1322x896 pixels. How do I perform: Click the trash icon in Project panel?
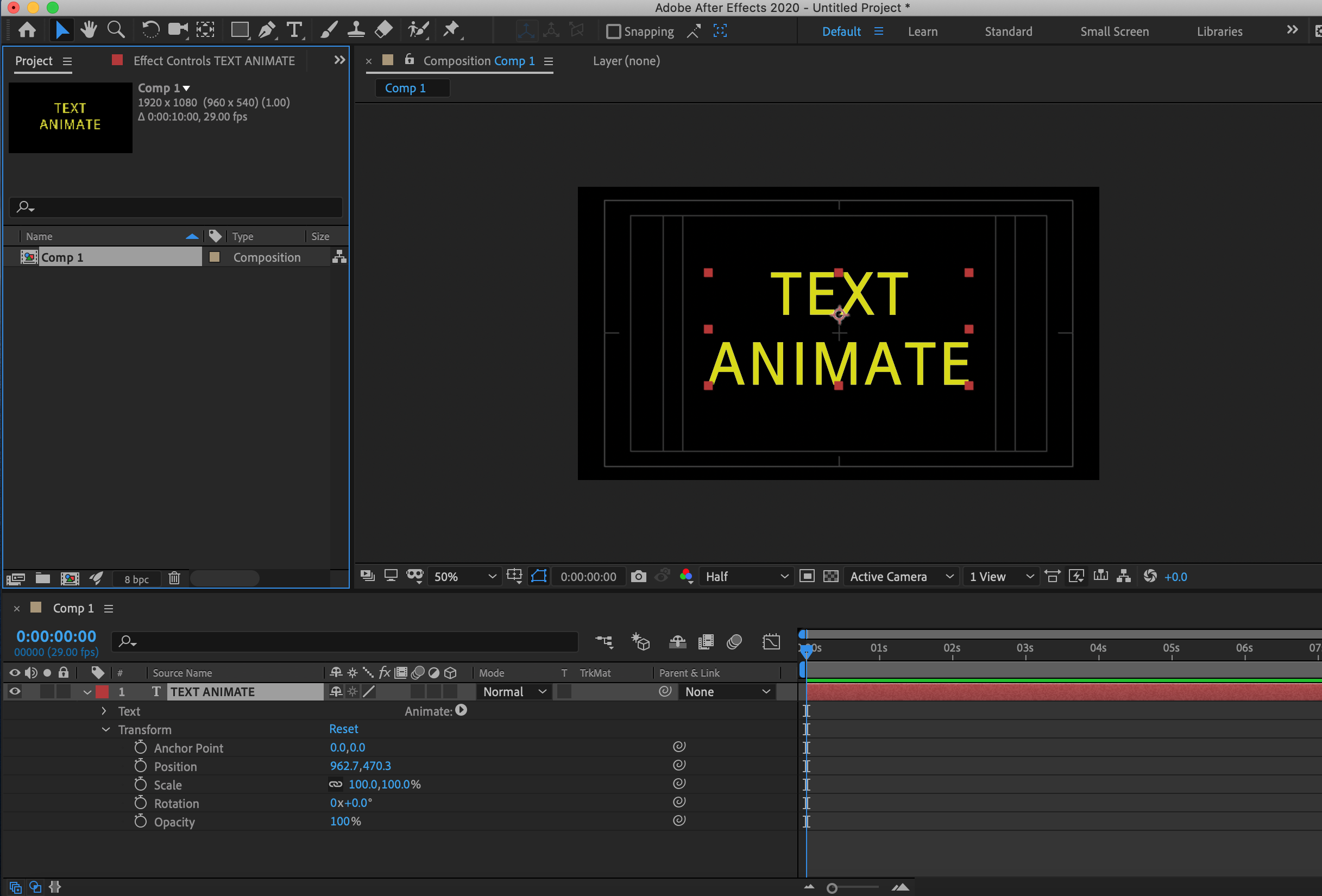pos(174,578)
